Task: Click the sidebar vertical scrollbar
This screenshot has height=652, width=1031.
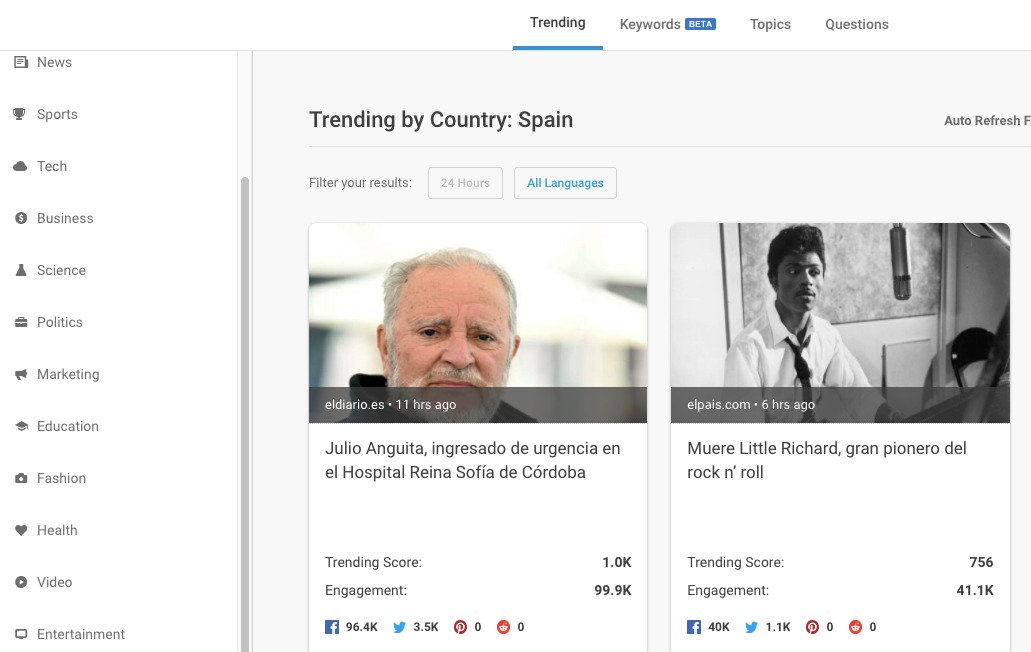Action: pyautogui.click(x=245, y=414)
